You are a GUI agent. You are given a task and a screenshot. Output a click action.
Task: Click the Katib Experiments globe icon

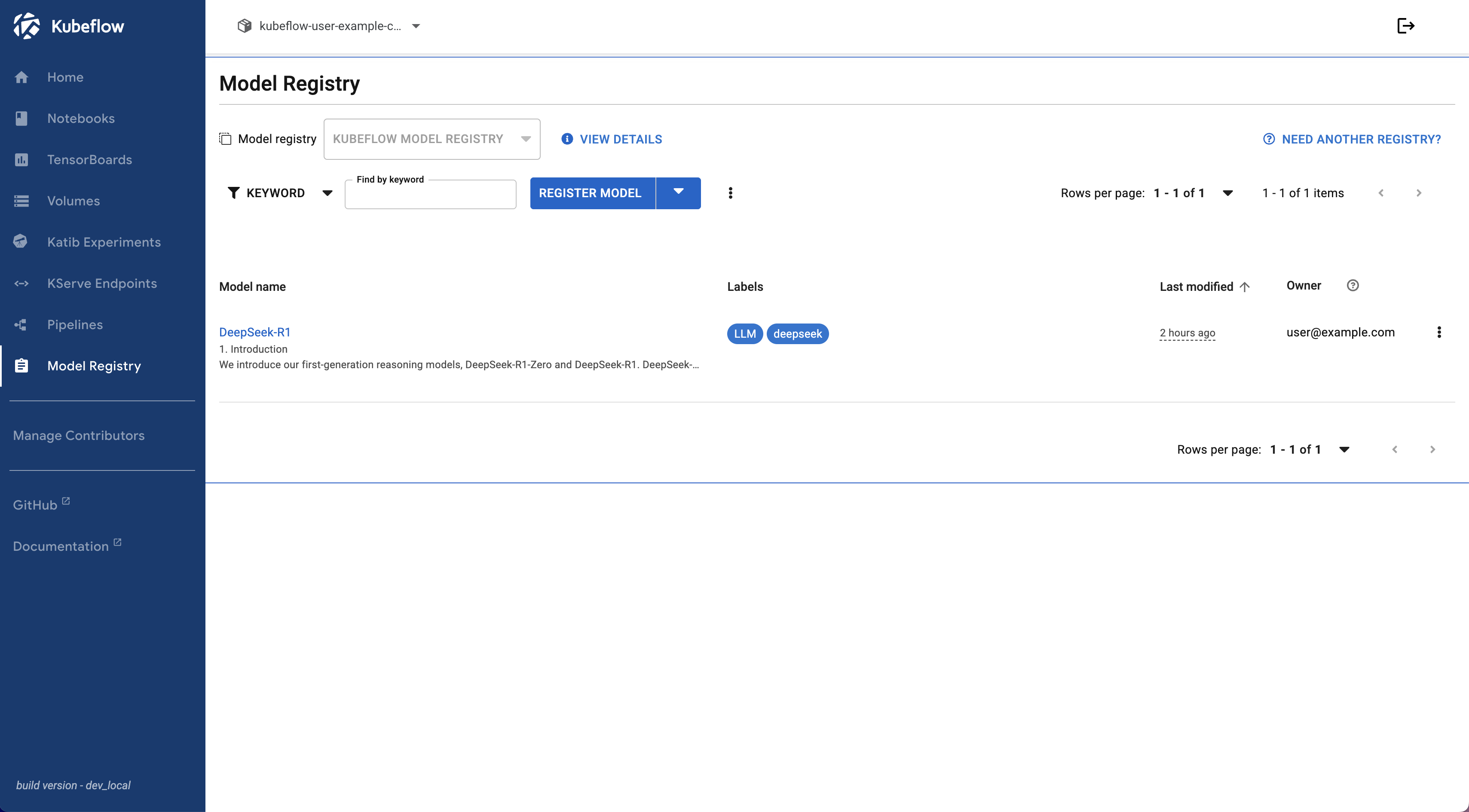click(x=21, y=242)
